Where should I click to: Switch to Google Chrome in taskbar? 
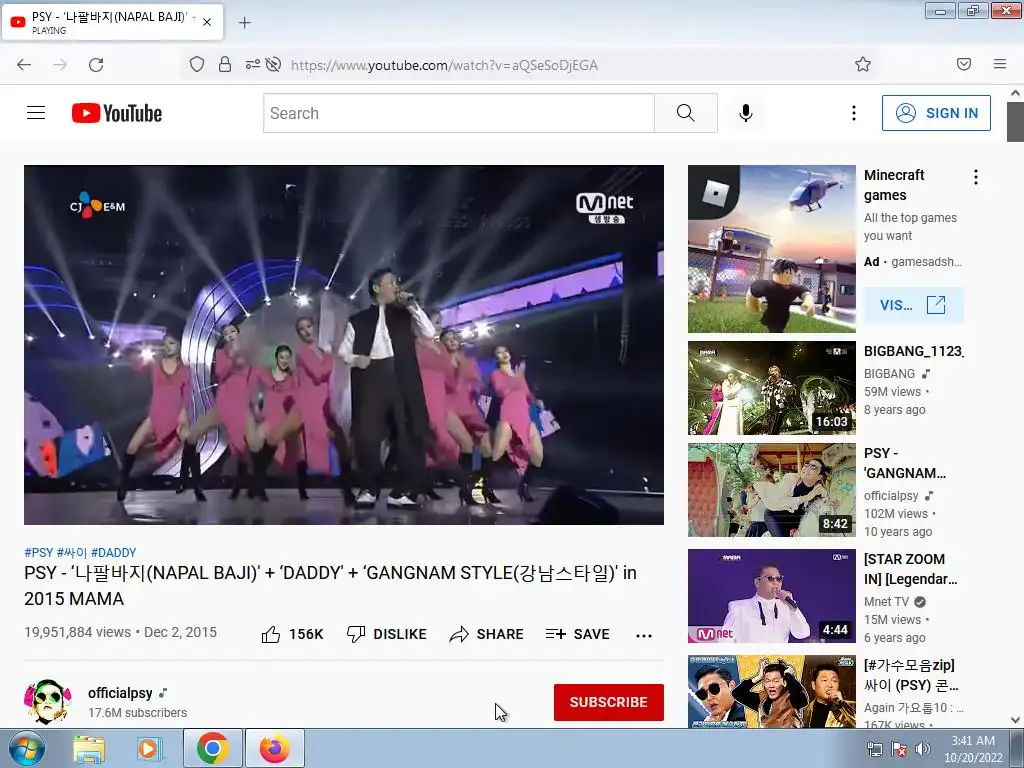click(x=212, y=748)
